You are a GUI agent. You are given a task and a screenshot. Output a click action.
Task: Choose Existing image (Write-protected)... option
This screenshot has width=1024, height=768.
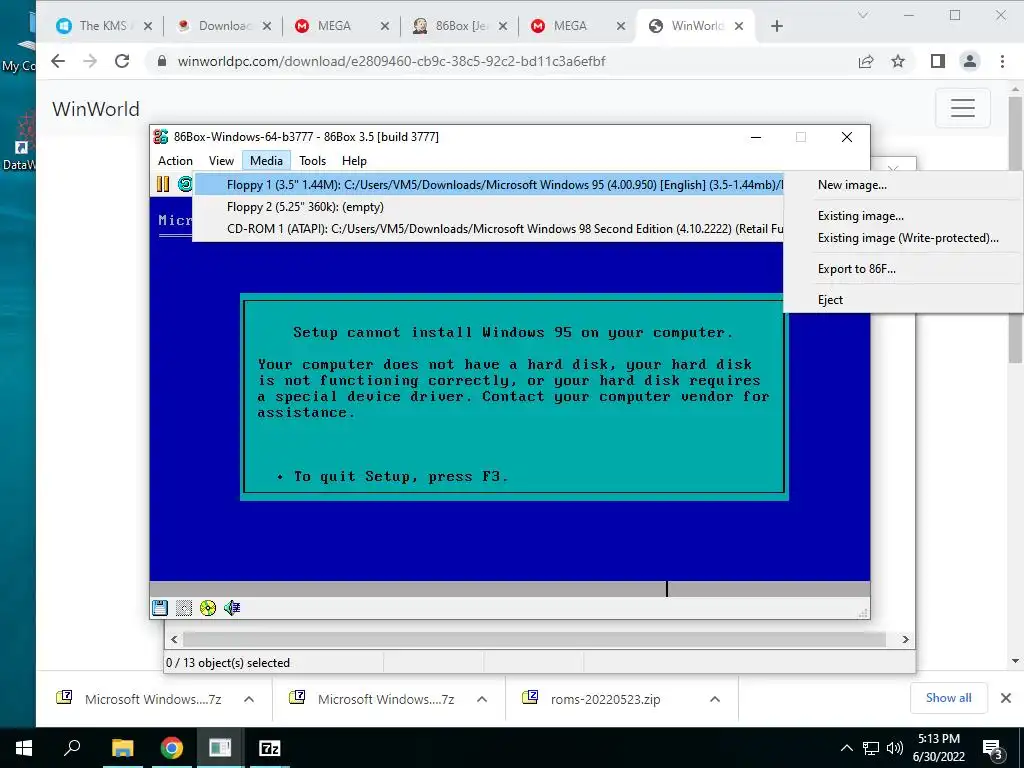[x=904, y=238]
